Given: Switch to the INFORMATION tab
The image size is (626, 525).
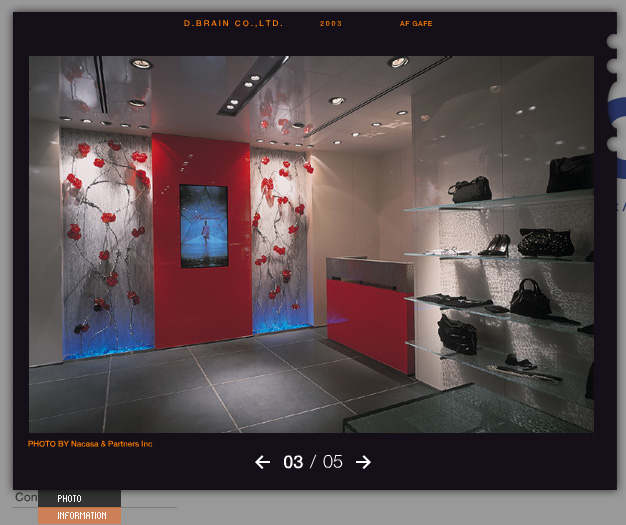Looking at the screenshot, I should 79,516.
